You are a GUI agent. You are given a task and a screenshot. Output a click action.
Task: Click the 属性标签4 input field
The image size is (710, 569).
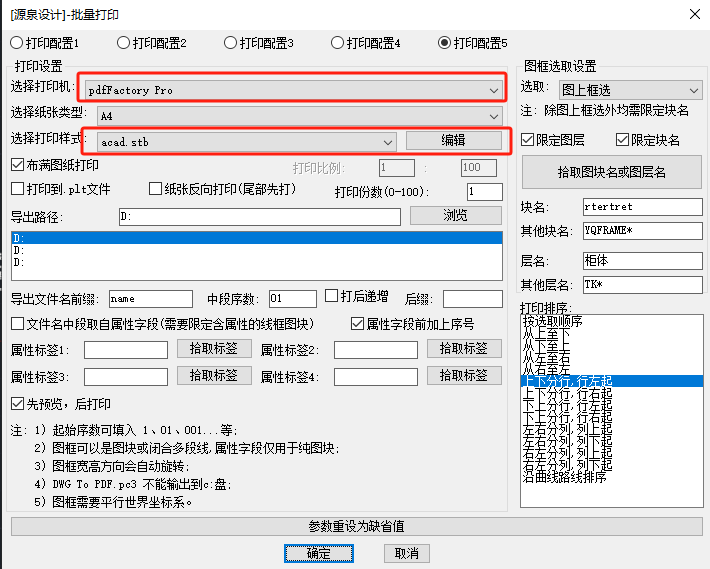click(x=376, y=377)
